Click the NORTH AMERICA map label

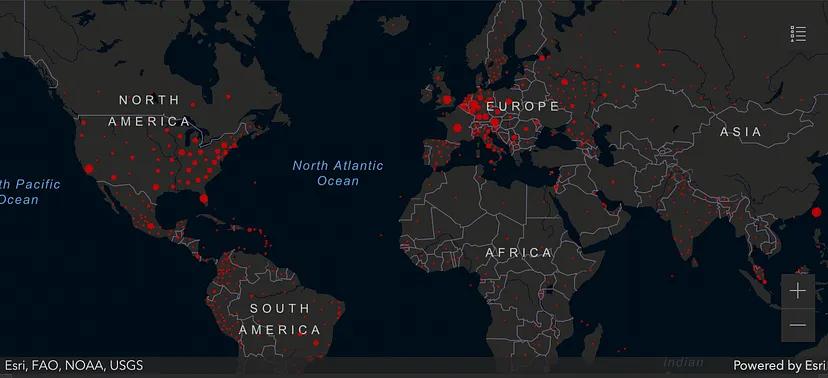tap(149, 111)
